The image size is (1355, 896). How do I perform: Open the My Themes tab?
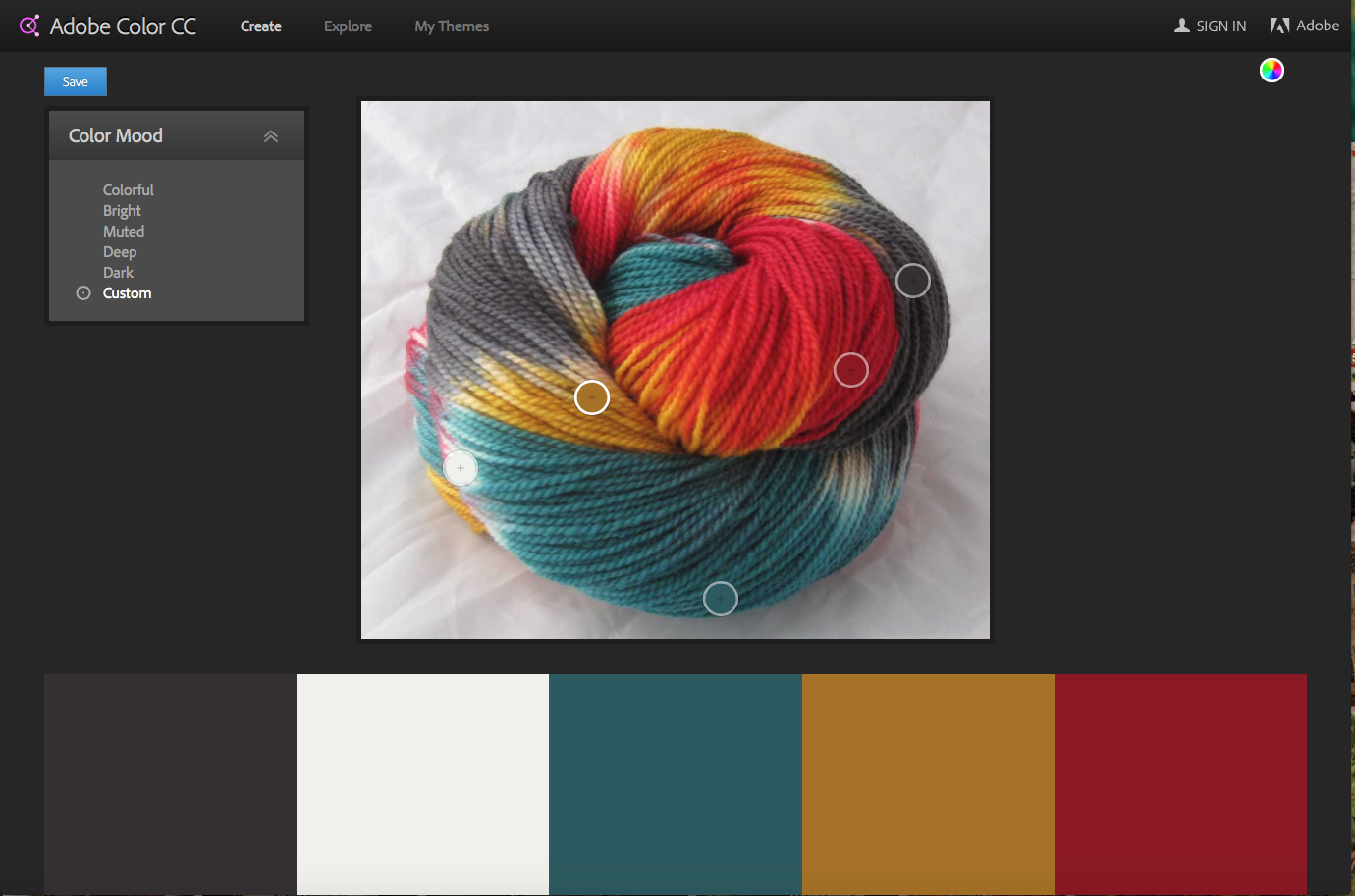point(452,26)
